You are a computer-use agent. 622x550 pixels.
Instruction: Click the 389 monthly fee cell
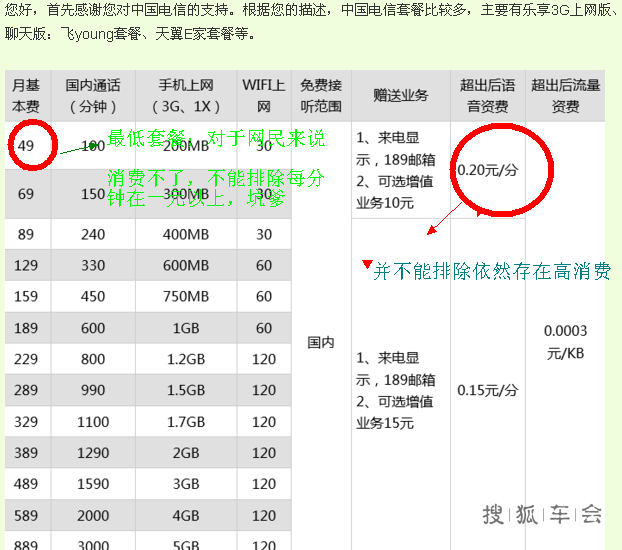[28, 453]
